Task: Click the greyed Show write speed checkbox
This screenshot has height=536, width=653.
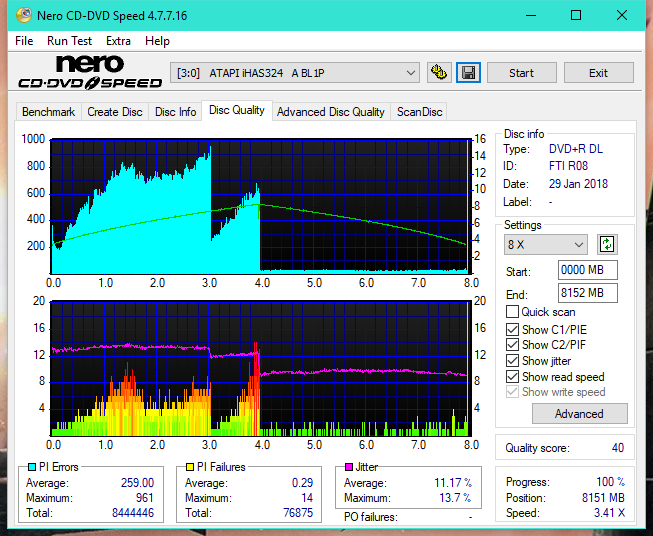Action: 512,392
